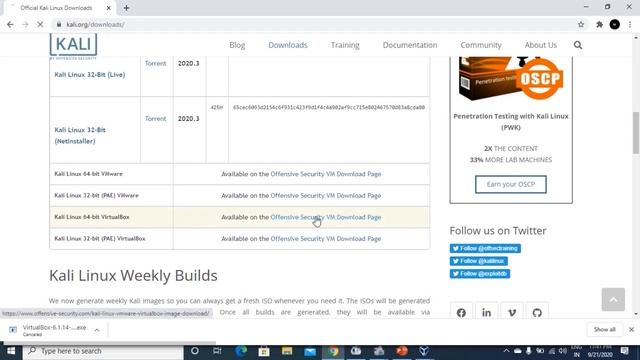Click the 2020.3 version in Netinstaller row
This screenshot has width=640, height=360.
pos(189,118)
